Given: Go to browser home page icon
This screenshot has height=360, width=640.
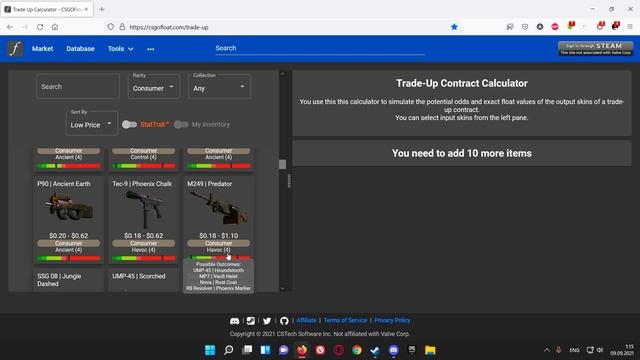Looking at the screenshot, I should pos(55,27).
